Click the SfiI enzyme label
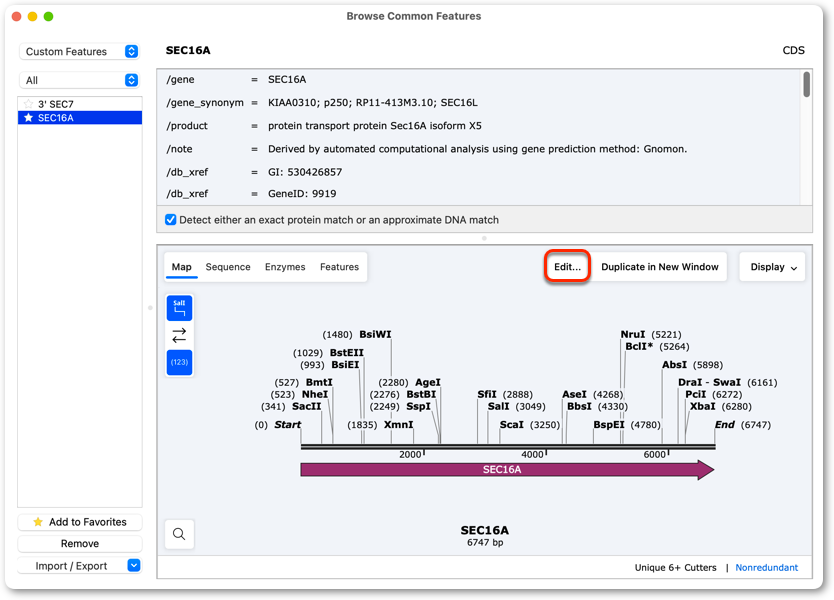The height and width of the screenshot is (600, 834). [x=487, y=394]
